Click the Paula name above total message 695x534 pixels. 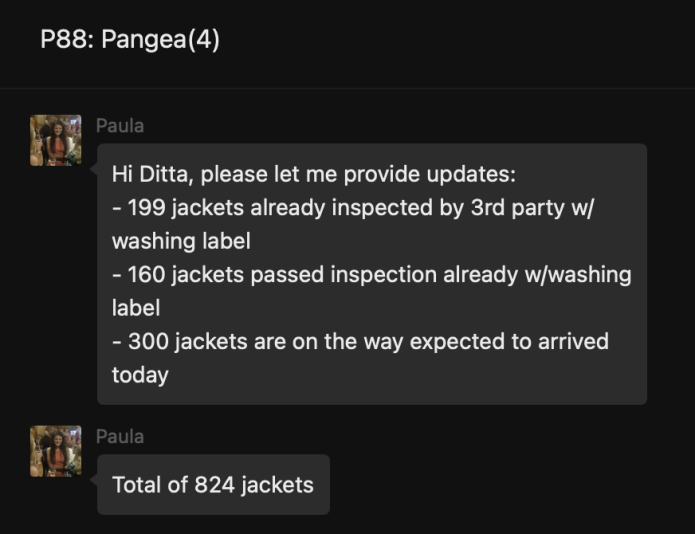(120, 436)
